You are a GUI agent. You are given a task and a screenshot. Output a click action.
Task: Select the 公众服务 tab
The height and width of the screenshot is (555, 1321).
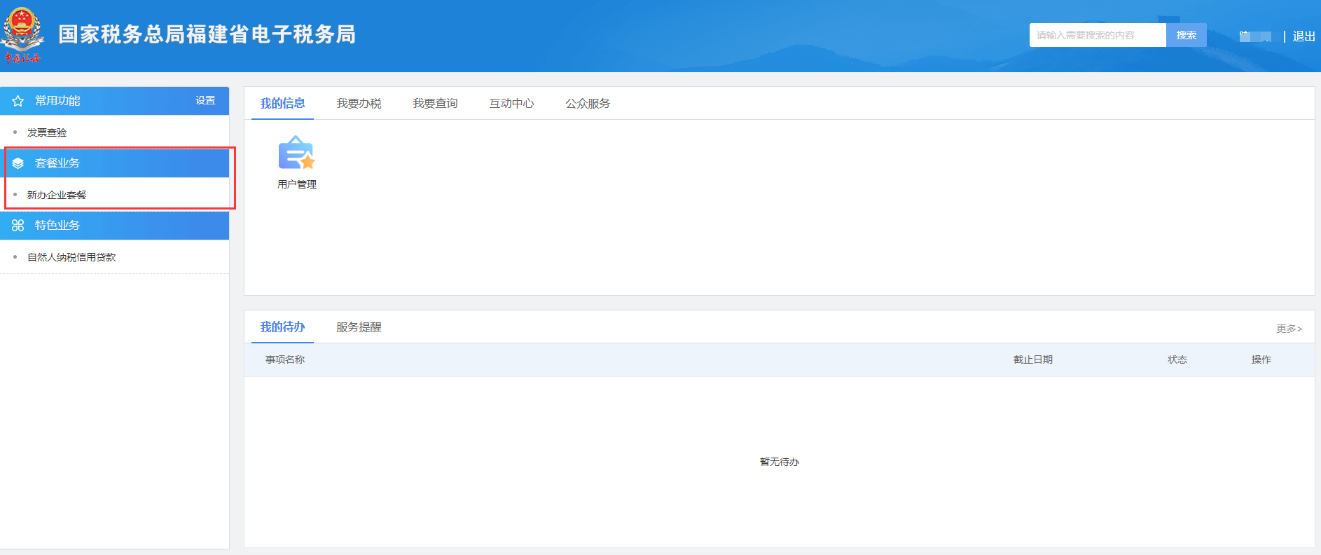[587, 104]
